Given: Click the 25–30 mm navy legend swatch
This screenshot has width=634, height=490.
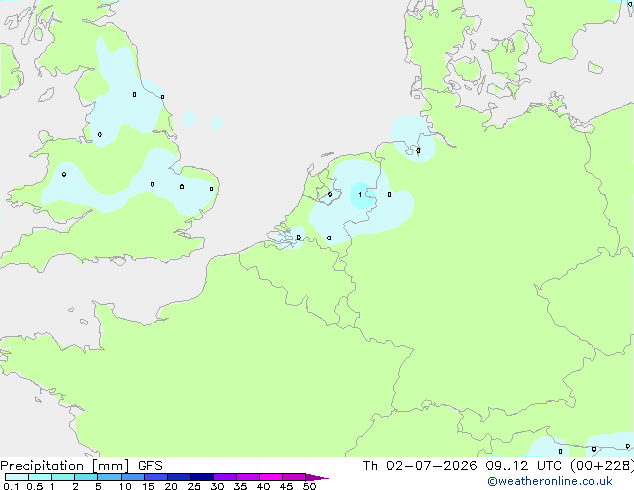Looking at the screenshot, I should pyautogui.click(x=202, y=477).
